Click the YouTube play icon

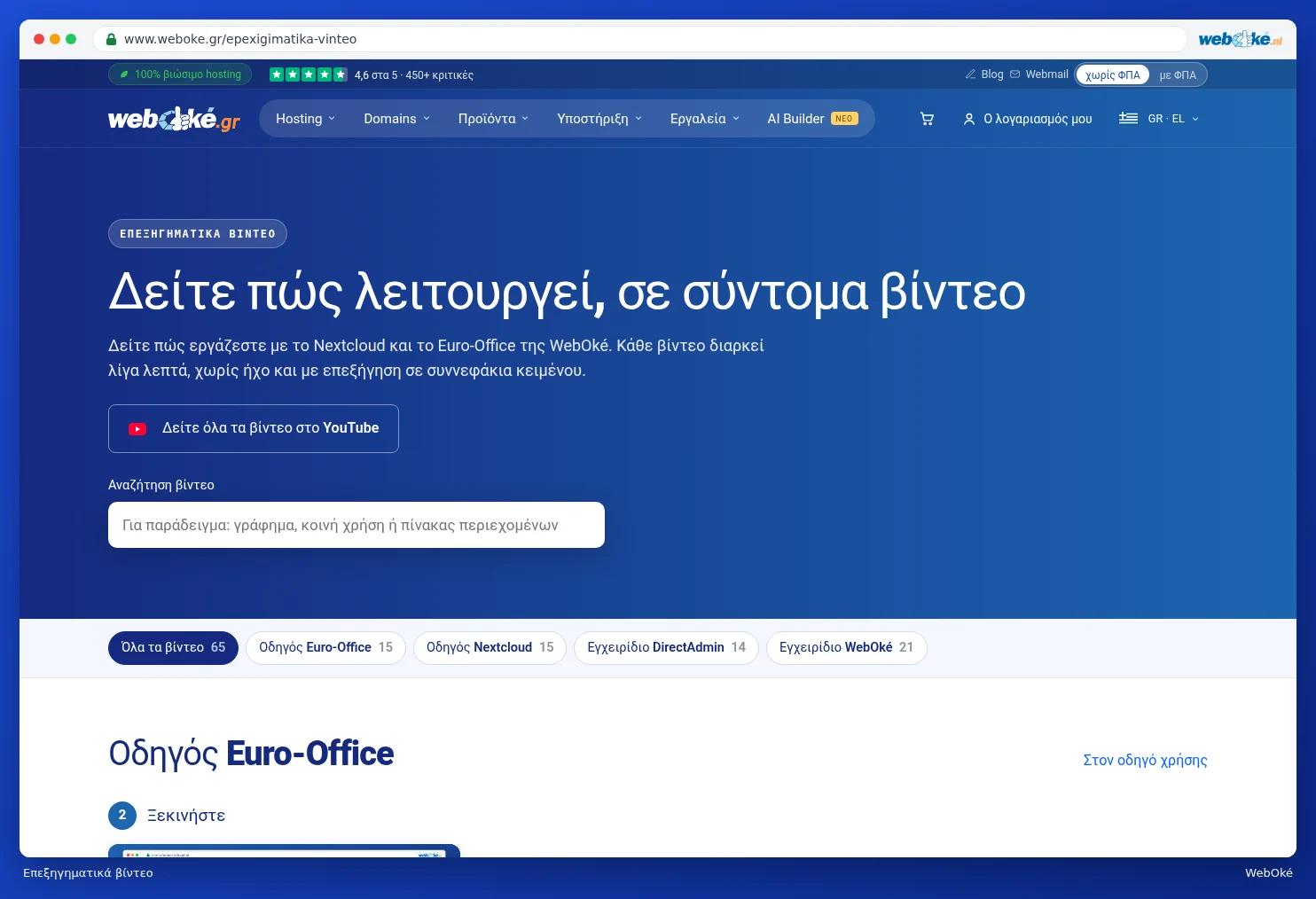pyautogui.click(x=137, y=429)
